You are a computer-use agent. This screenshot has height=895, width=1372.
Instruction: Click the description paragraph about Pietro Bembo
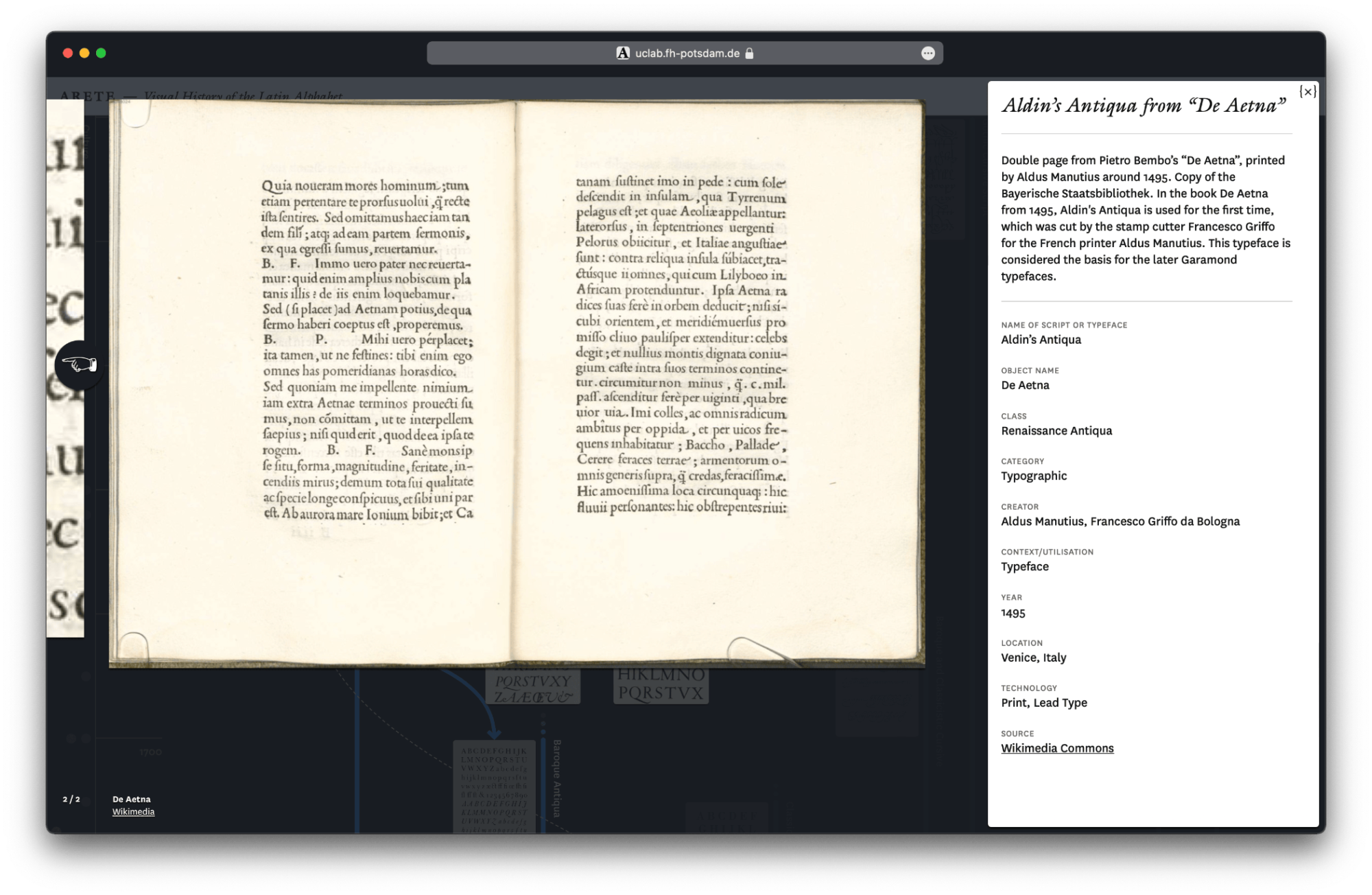tap(1146, 218)
